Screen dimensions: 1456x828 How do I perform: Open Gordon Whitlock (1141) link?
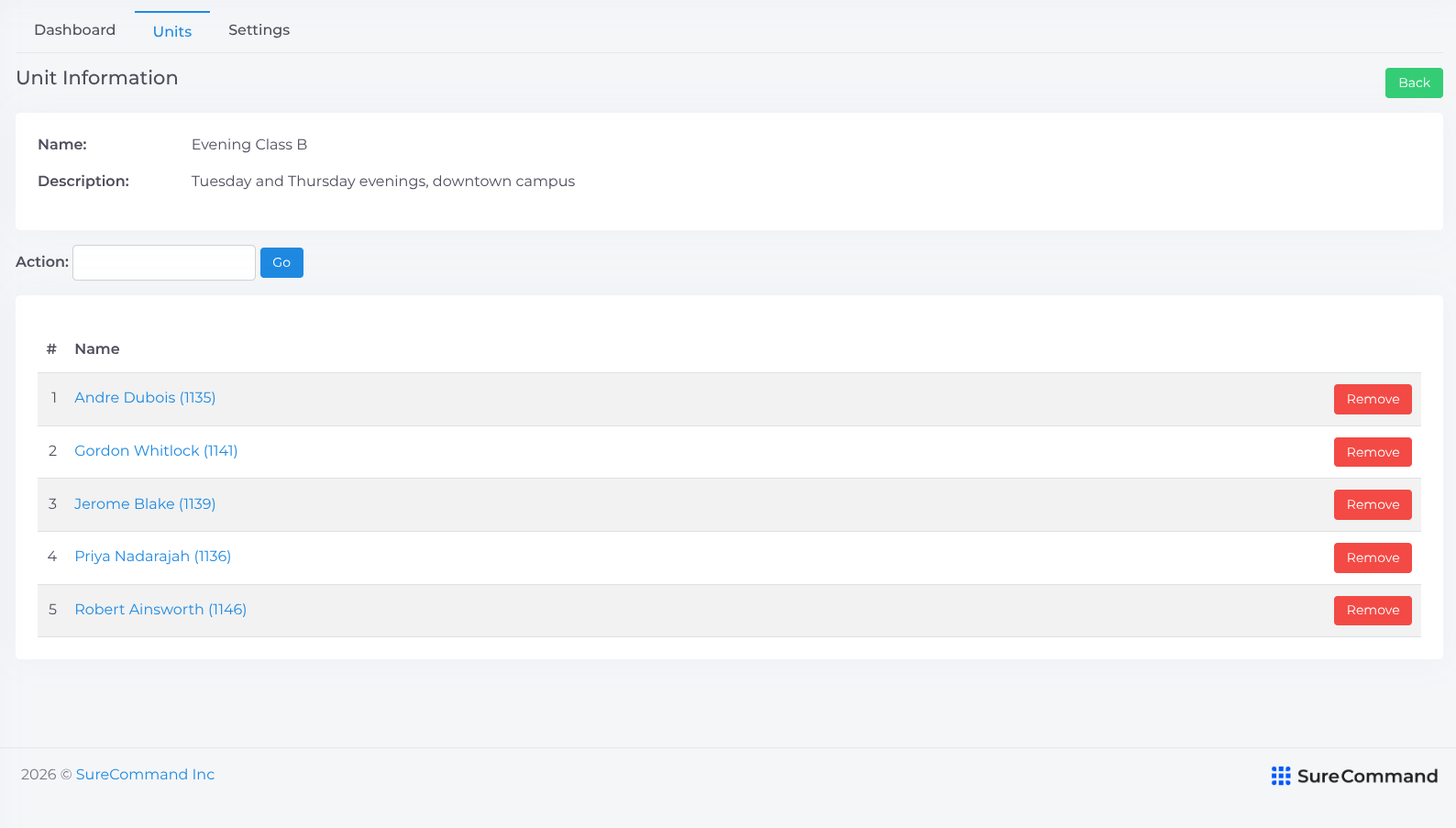[x=156, y=451]
